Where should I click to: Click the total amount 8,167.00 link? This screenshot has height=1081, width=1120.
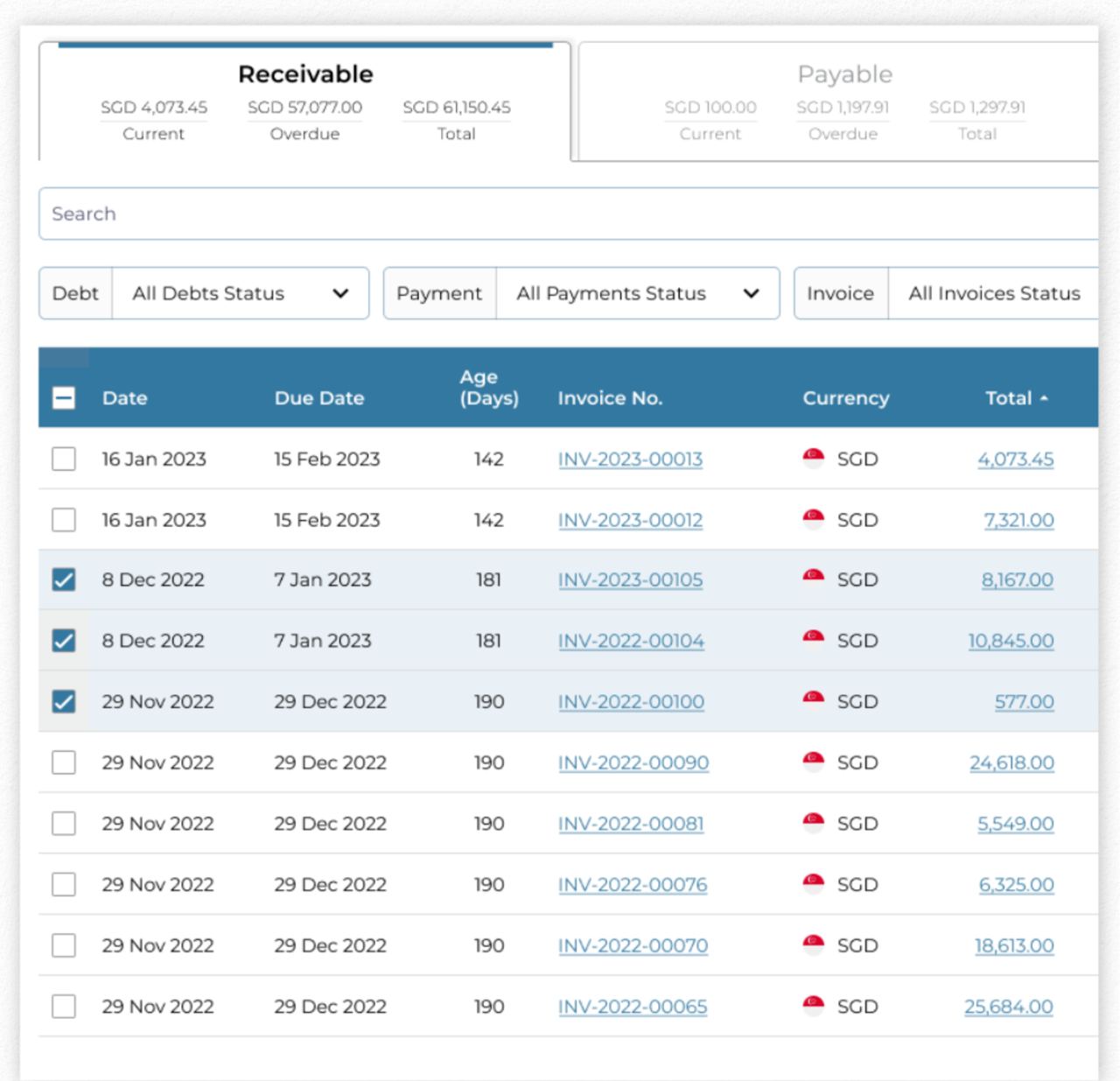pos(1017,579)
